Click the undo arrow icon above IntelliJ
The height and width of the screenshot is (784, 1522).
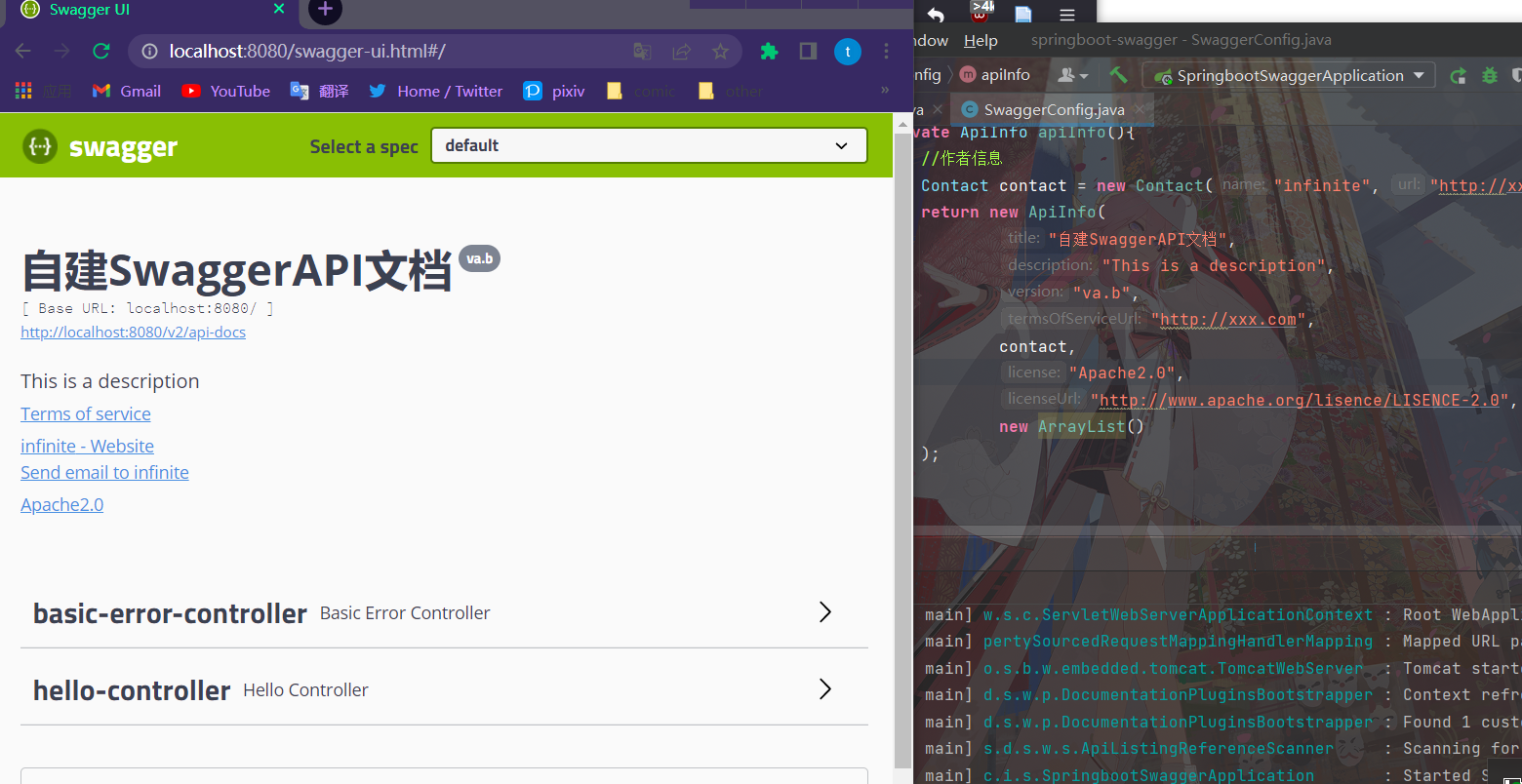point(936,15)
